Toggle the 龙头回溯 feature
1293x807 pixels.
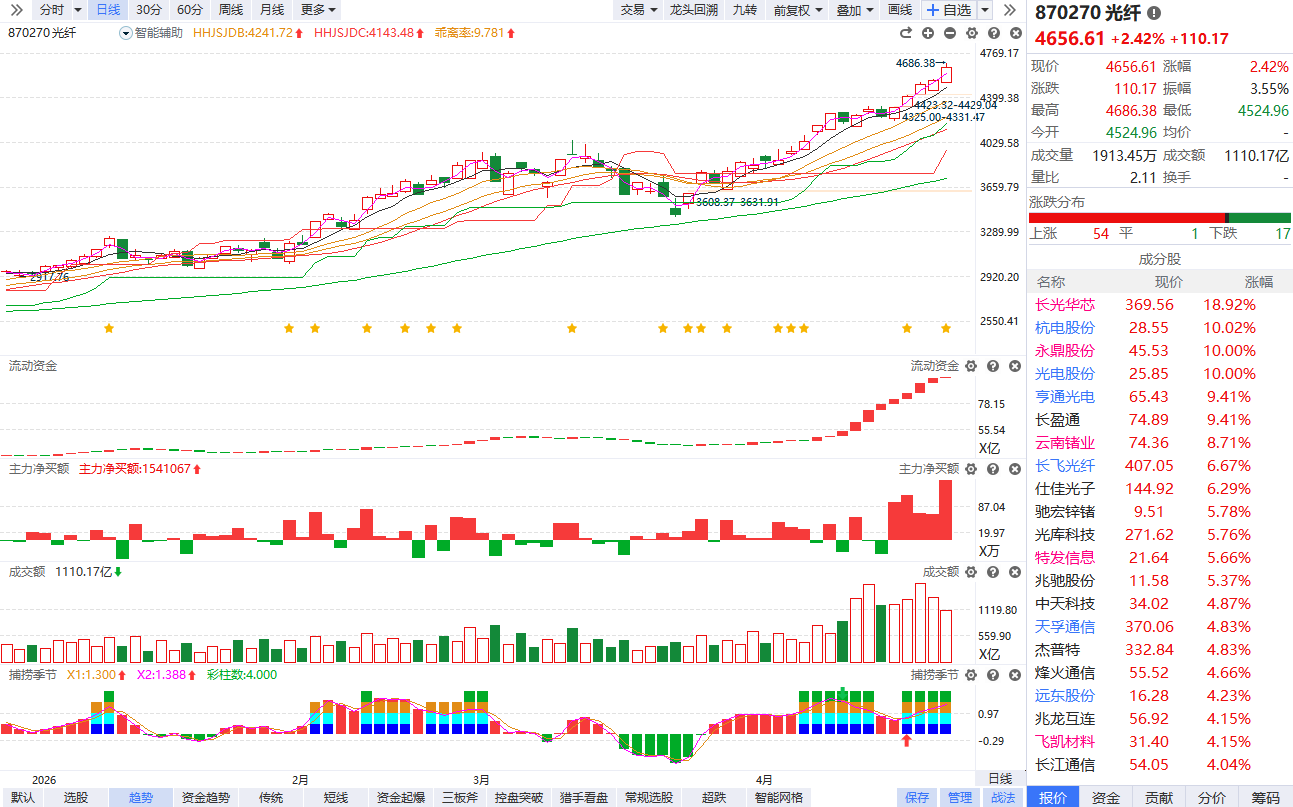[694, 10]
